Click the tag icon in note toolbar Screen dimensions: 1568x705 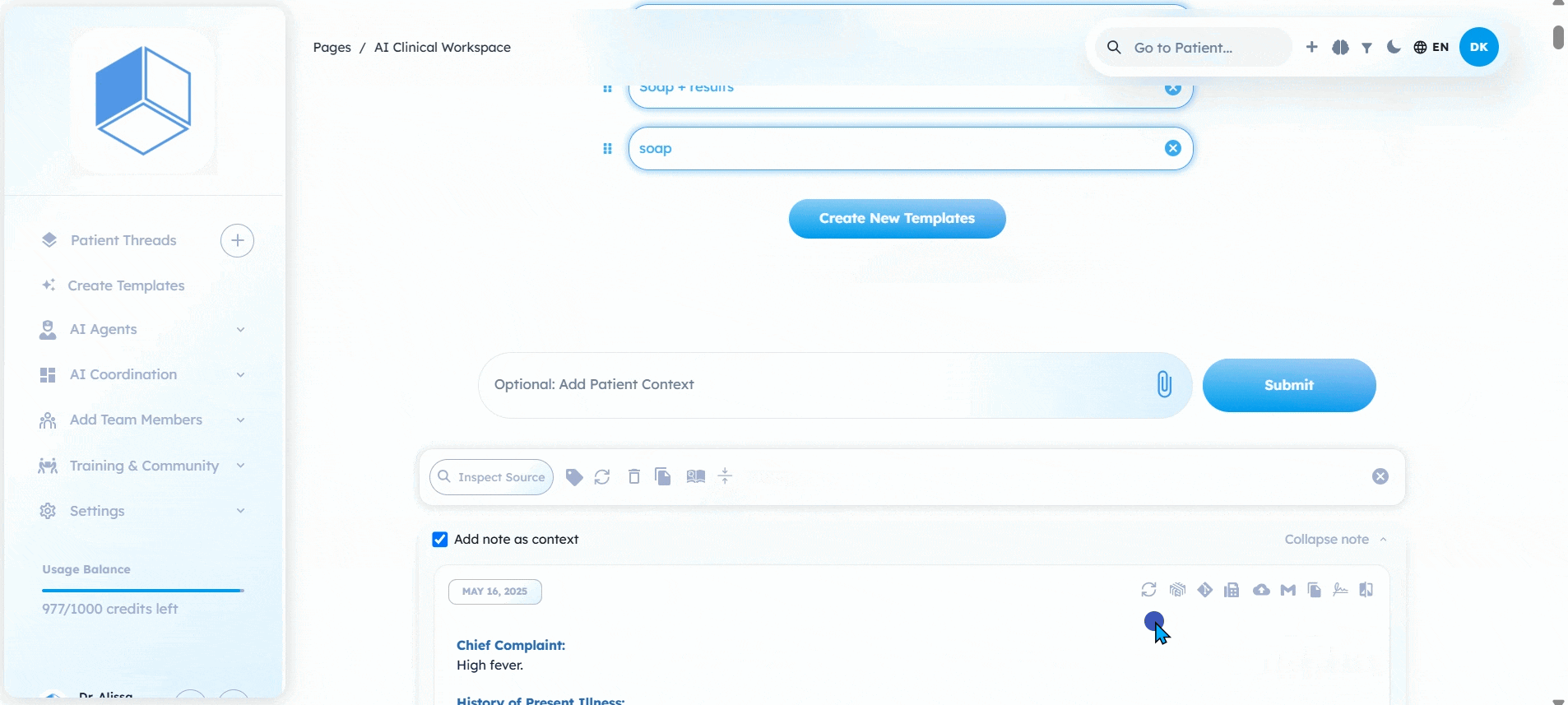coord(574,477)
